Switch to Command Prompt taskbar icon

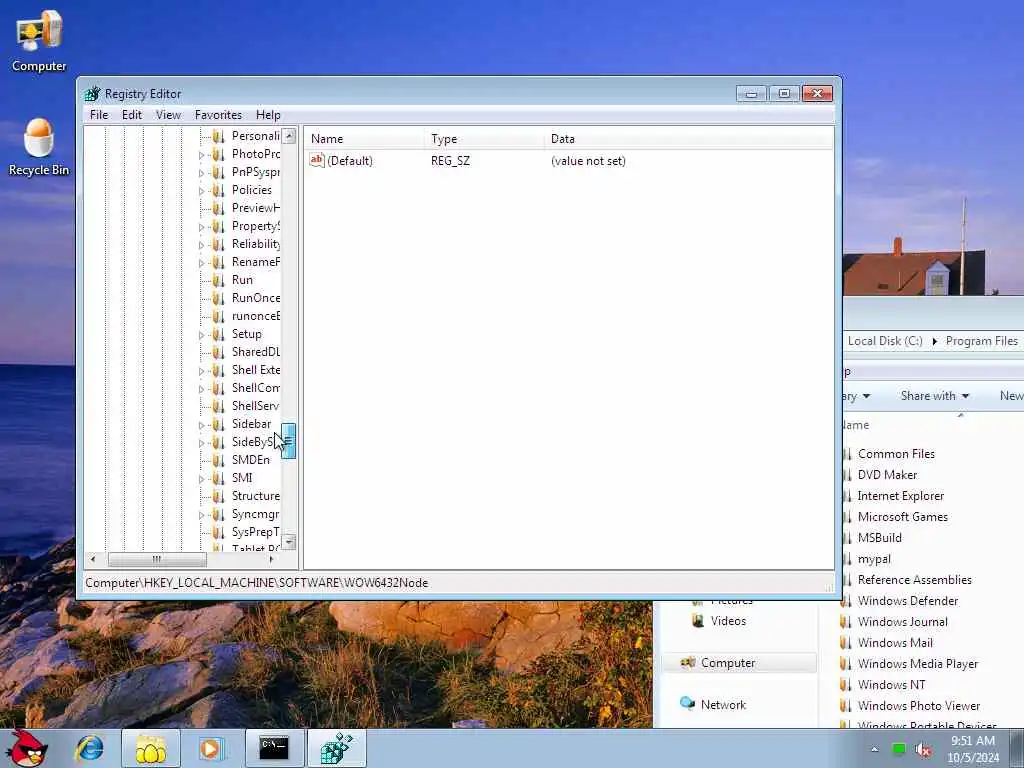click(274, 748)
